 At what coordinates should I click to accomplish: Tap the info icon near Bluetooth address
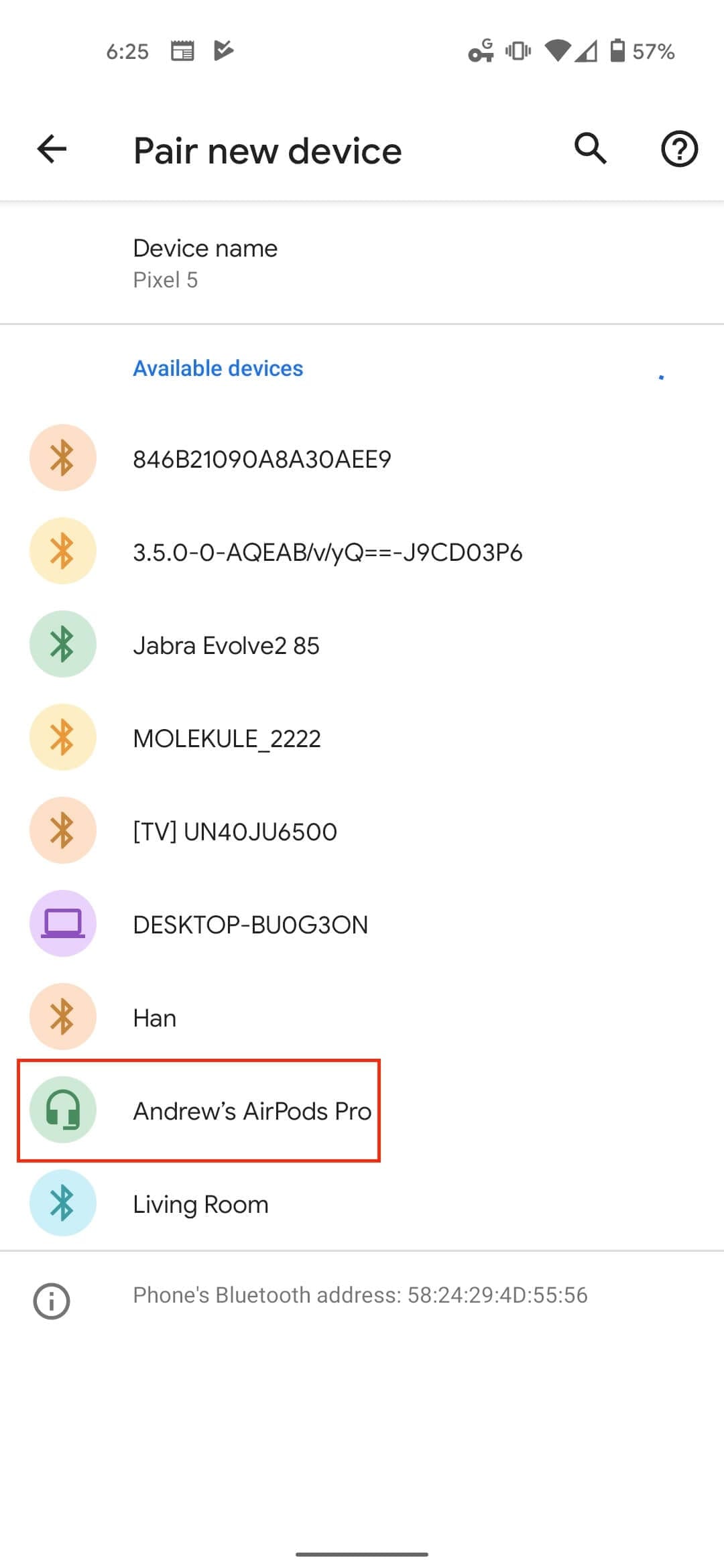(x=52, y=1301)
